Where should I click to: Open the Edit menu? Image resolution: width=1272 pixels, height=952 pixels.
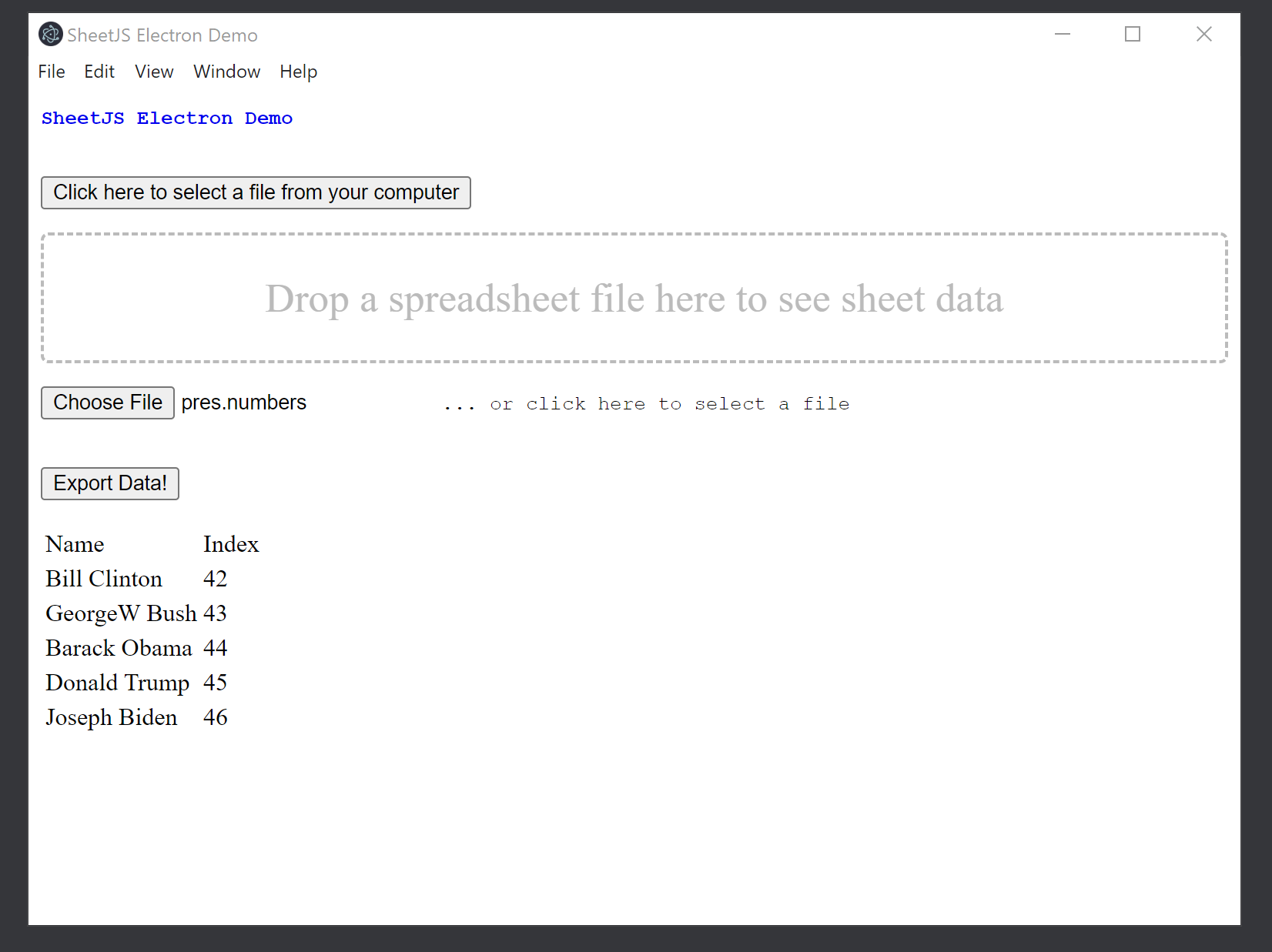[99, 71]
